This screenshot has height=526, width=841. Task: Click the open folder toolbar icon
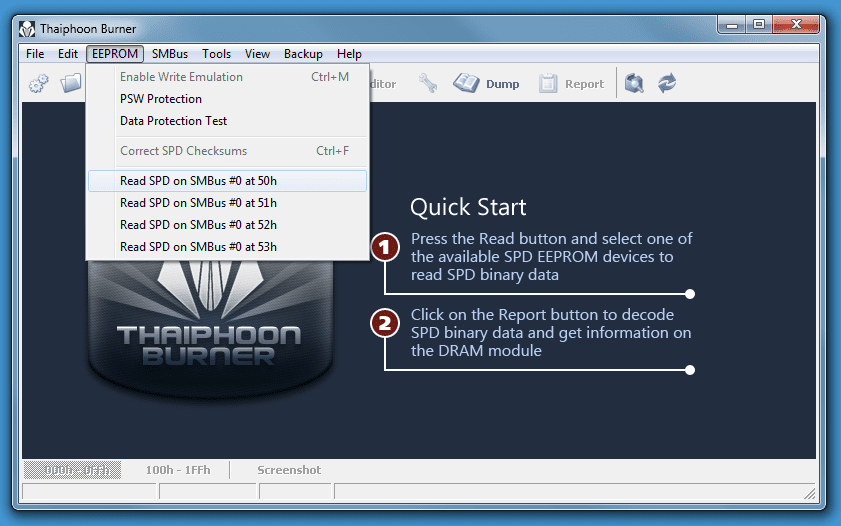point(71,83)
